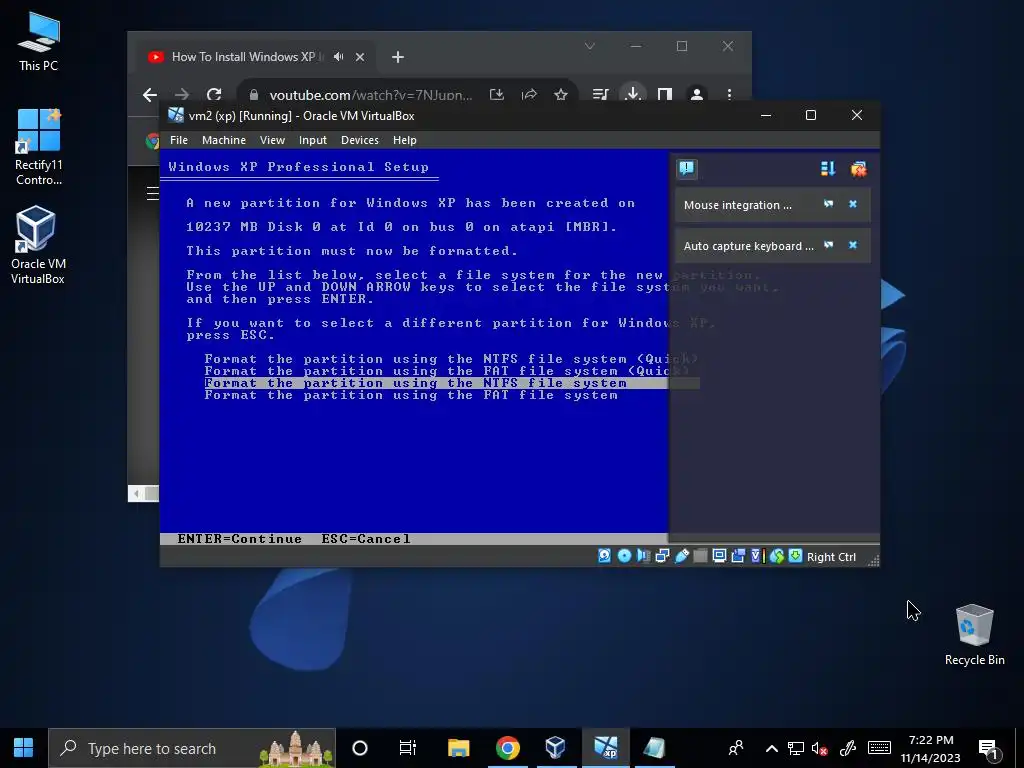
Task: Click the keyboard capture green arrow indicator
Action: 795,556
